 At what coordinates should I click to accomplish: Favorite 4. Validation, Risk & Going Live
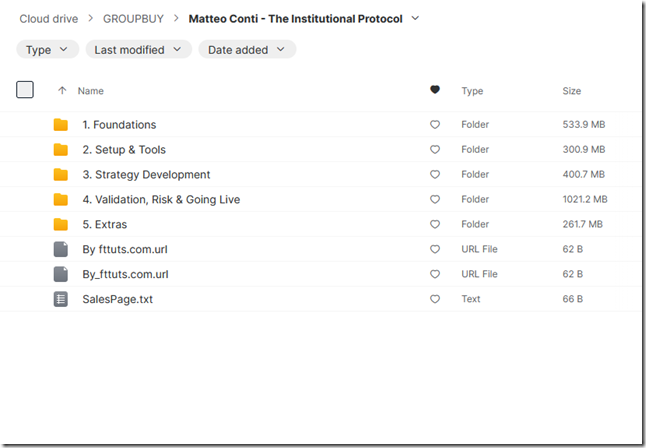coord(435,199)
